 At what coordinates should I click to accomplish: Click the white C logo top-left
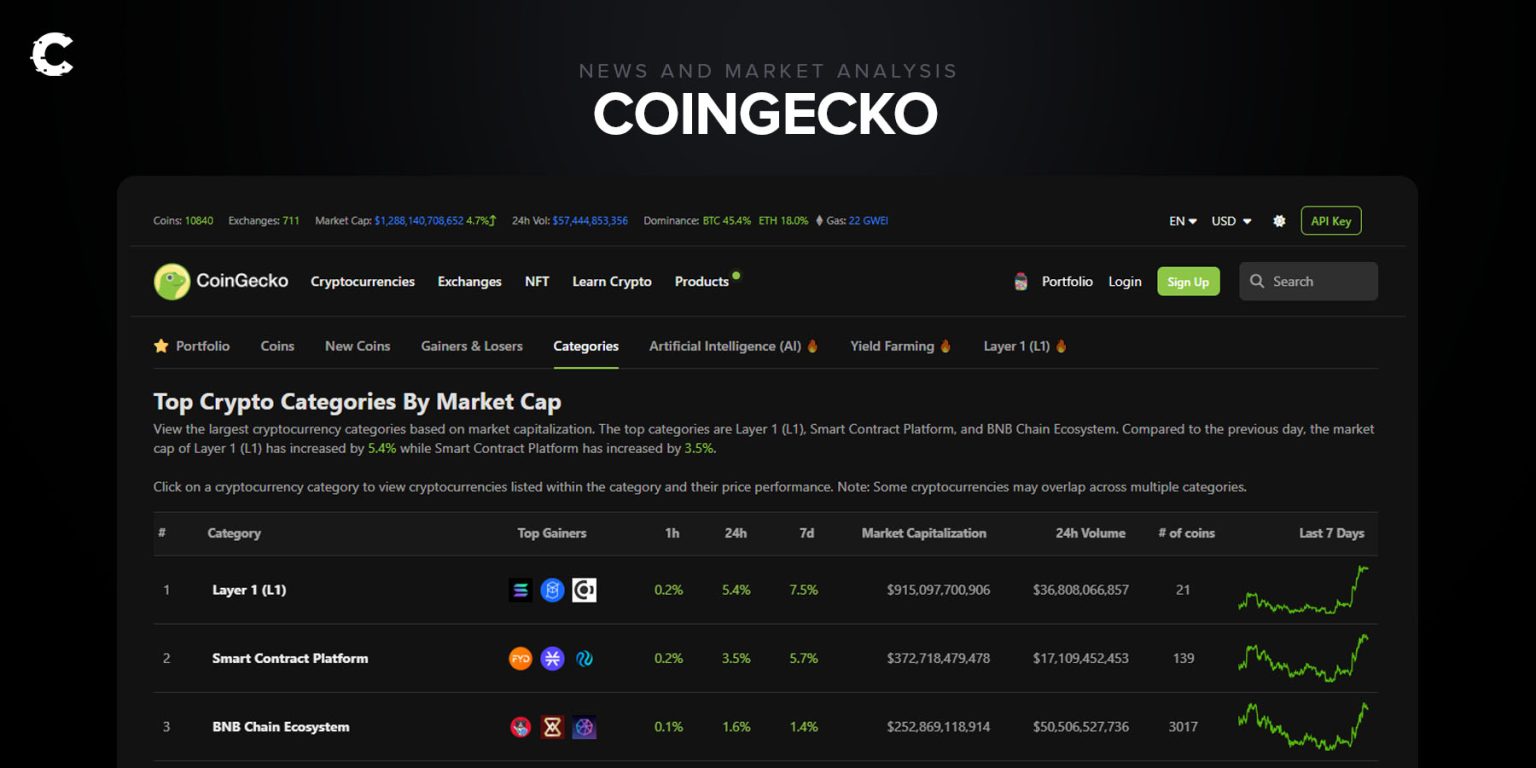[x=52, y=55]
